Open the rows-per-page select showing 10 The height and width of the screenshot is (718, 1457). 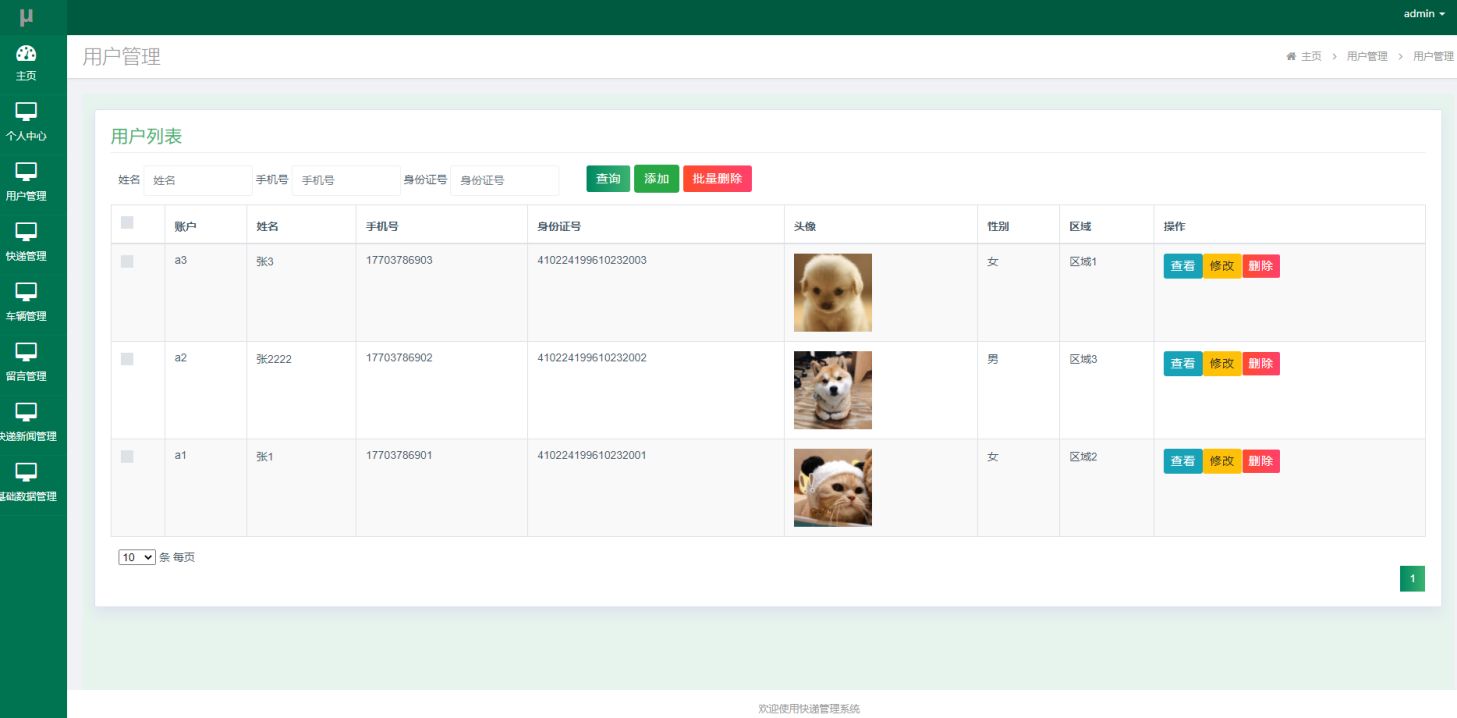pos(137,557)
